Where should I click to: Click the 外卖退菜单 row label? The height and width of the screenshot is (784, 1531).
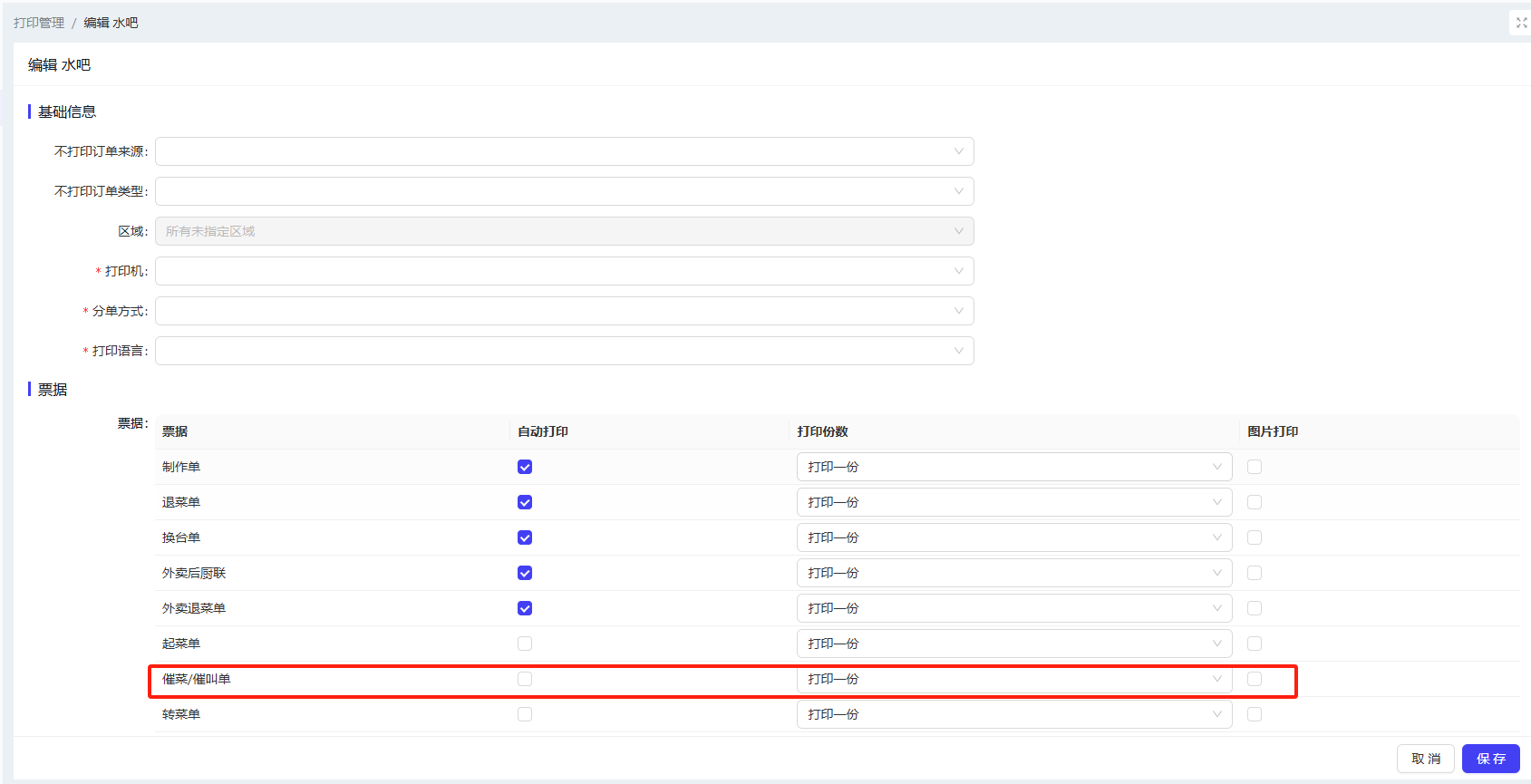click(x=194, y=608)
